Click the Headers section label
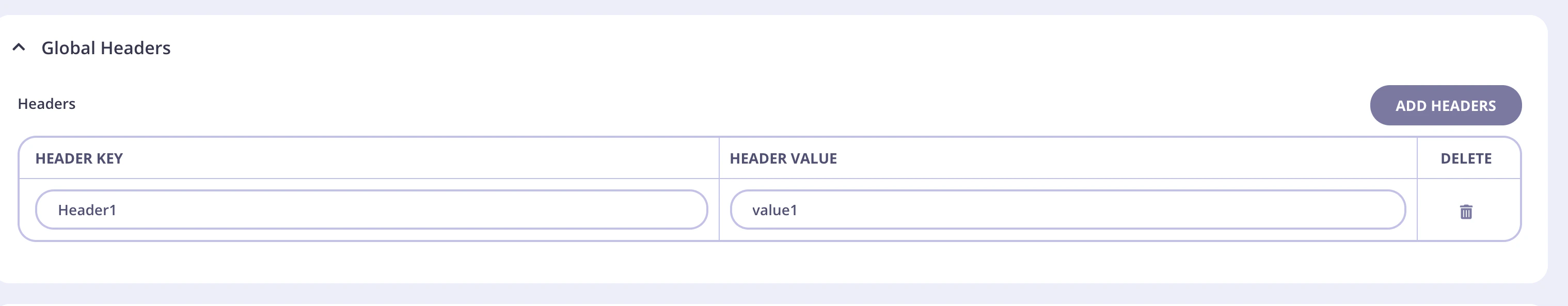 click(46, 103)
